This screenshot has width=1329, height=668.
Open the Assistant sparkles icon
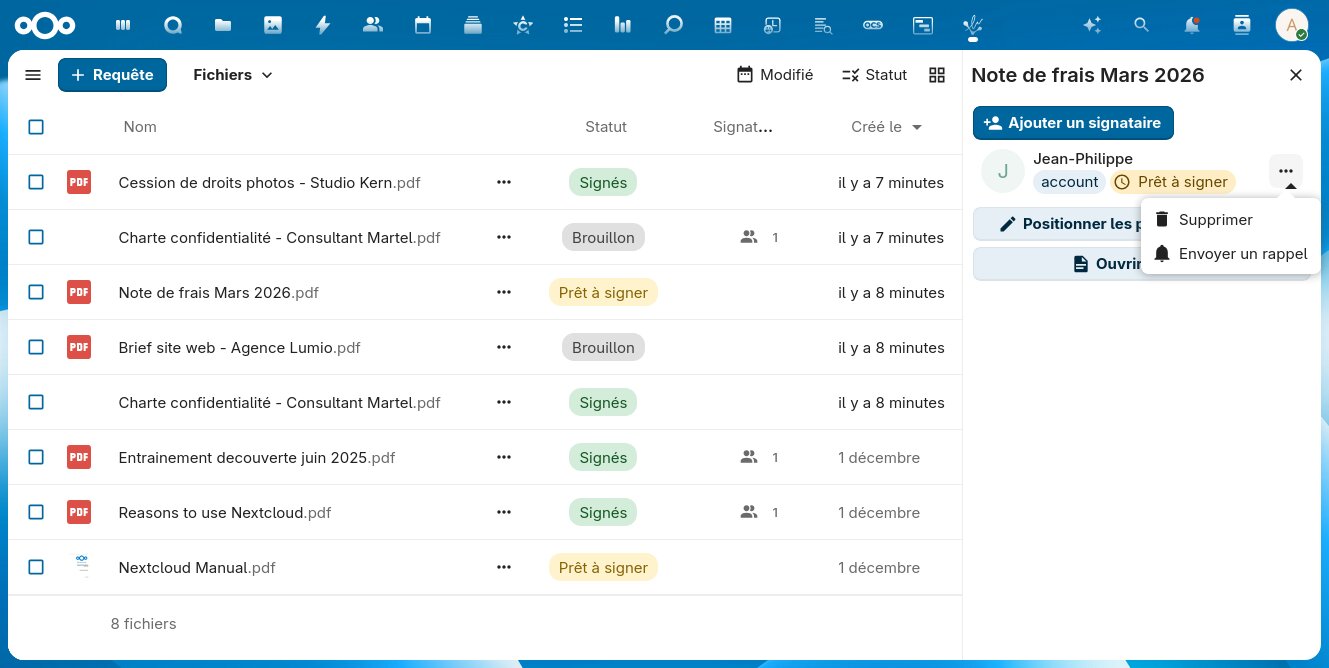tap(1092, 25)
